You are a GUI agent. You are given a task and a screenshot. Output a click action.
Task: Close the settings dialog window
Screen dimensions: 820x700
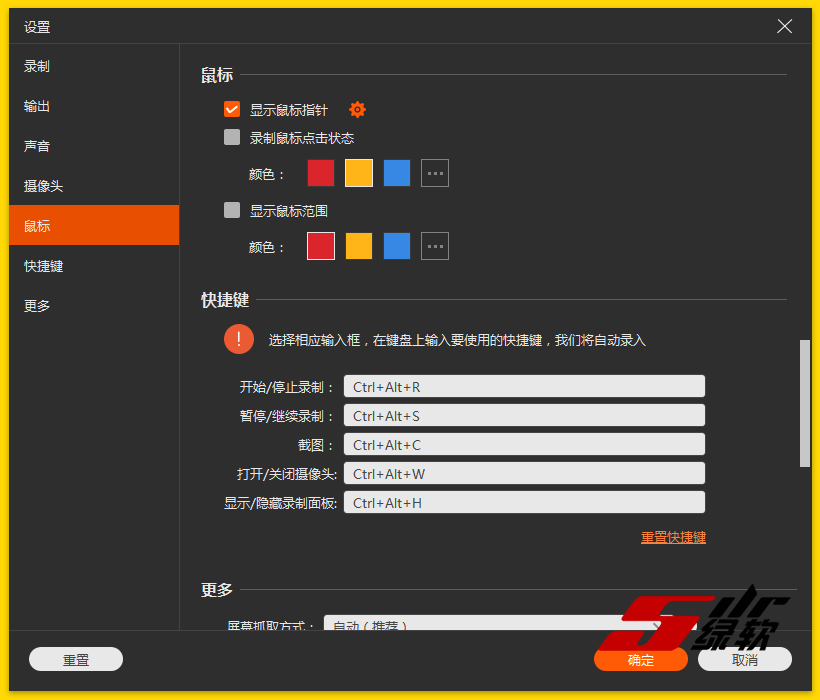click(785, 27)
